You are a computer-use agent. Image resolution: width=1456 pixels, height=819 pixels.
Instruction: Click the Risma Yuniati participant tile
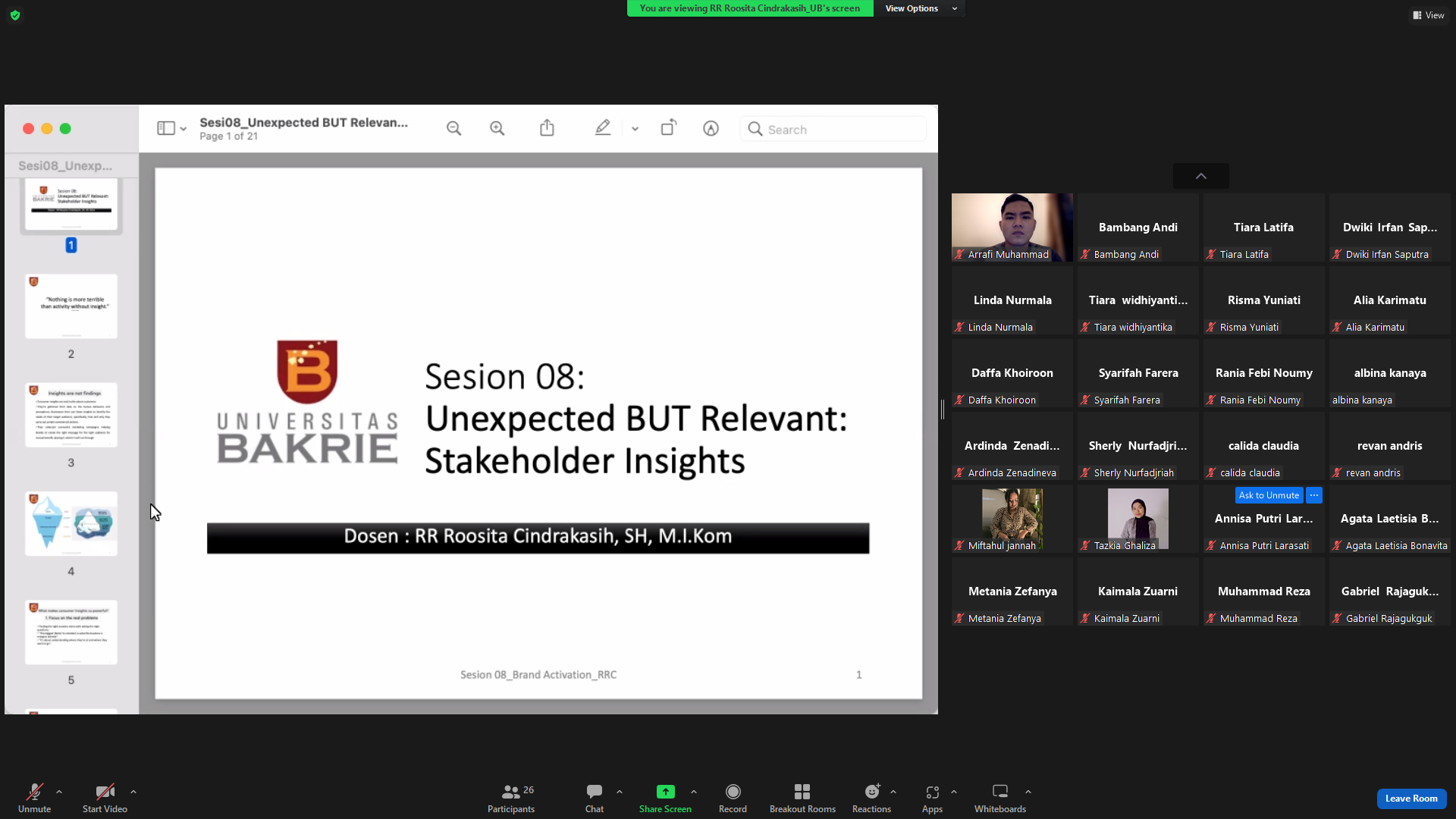(x=1264, y=300)
